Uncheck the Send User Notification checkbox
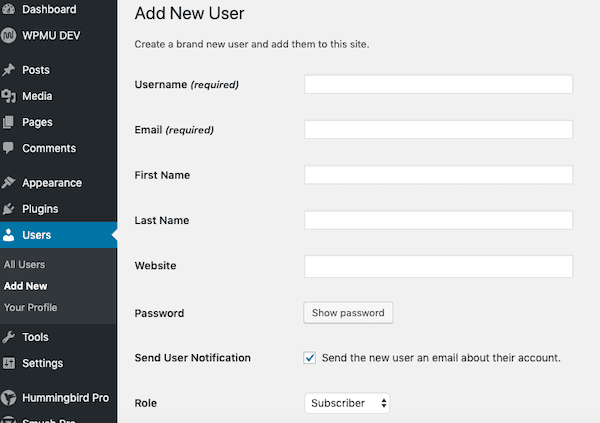 310,357
